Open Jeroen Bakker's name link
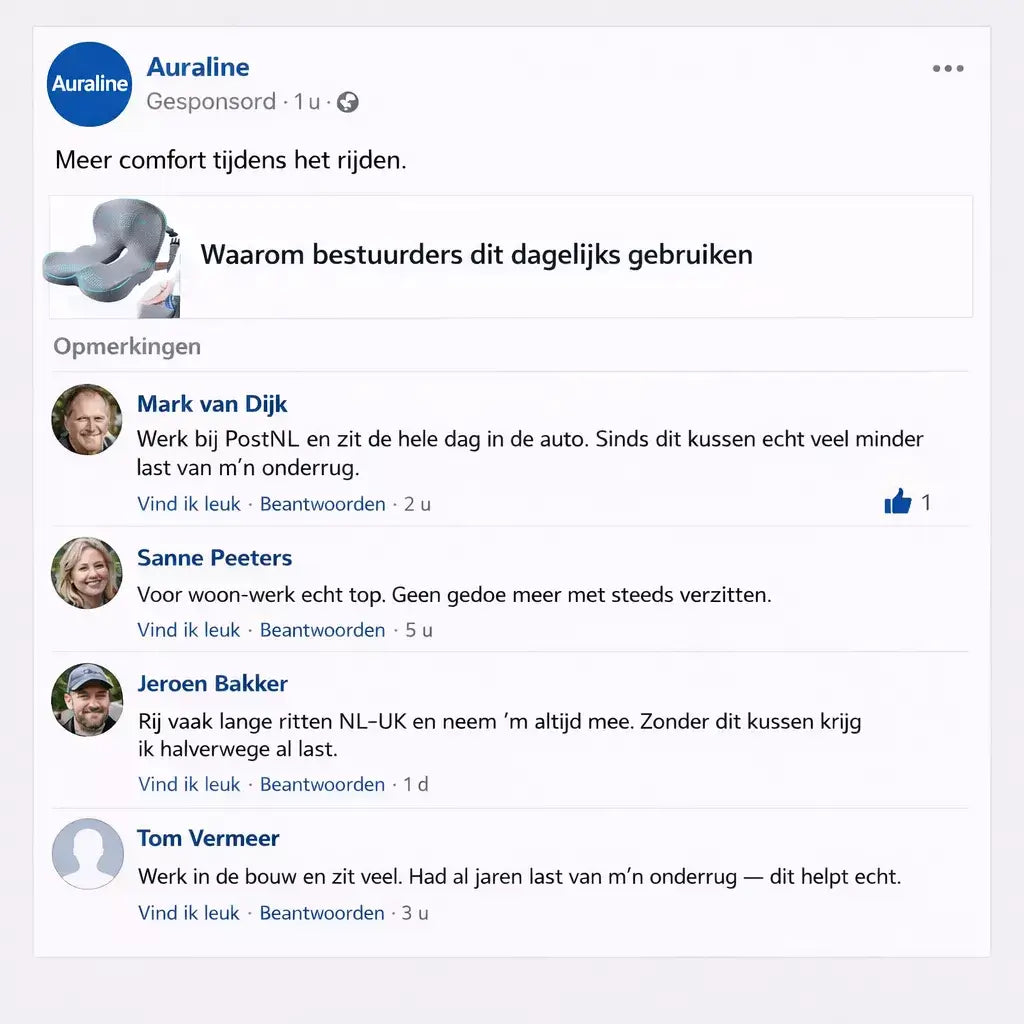1024x1024 pixels. 212,683
